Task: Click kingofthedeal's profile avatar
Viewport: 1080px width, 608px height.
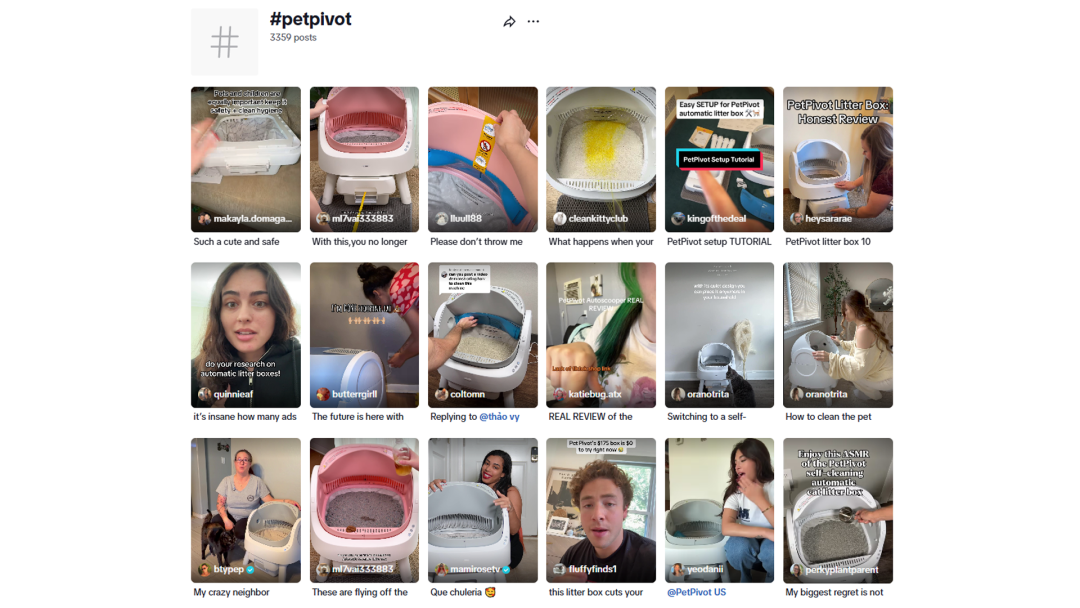Action: coord(678,219)
